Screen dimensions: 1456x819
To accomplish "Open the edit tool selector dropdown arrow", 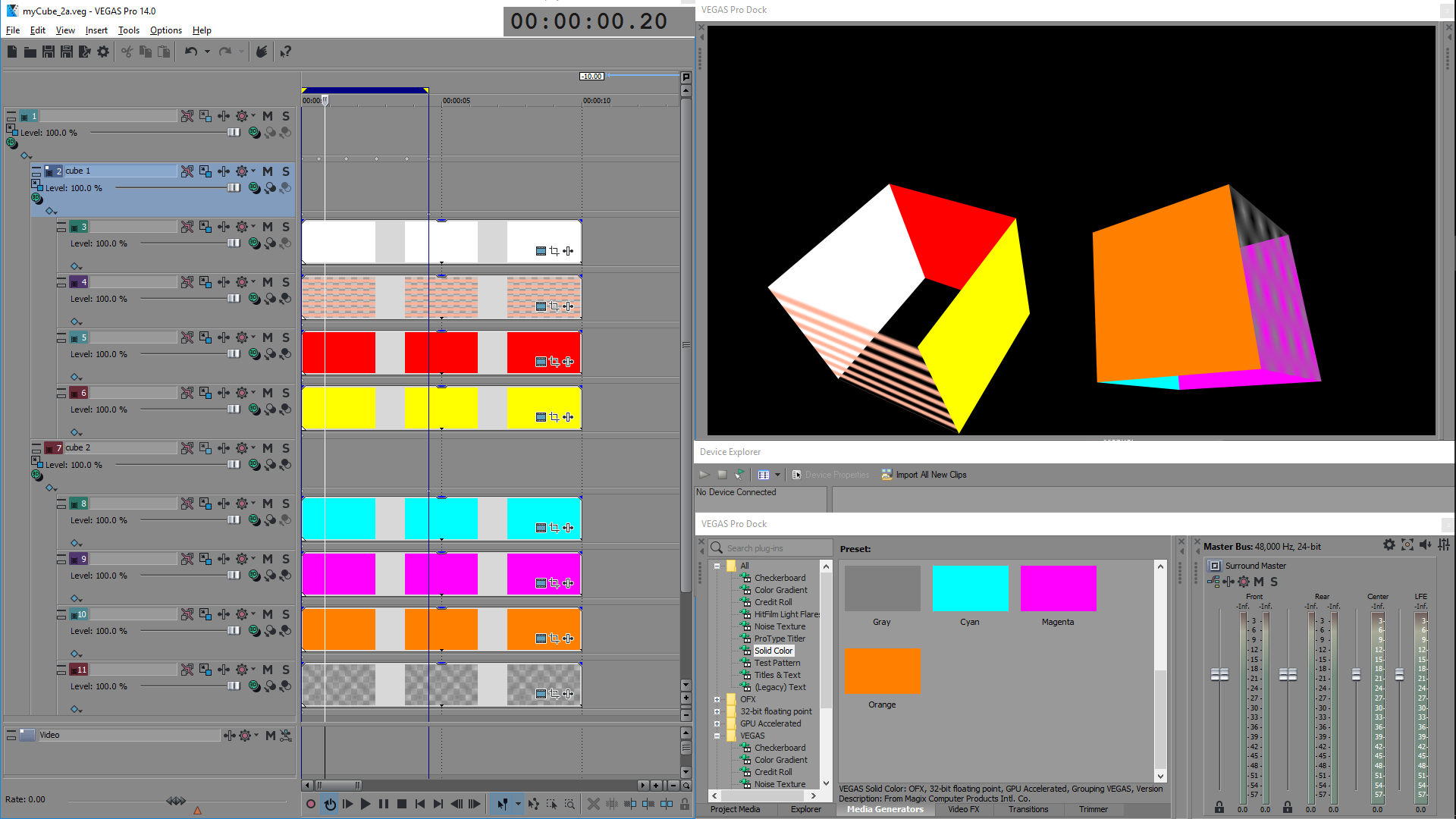I will (518, 804).
